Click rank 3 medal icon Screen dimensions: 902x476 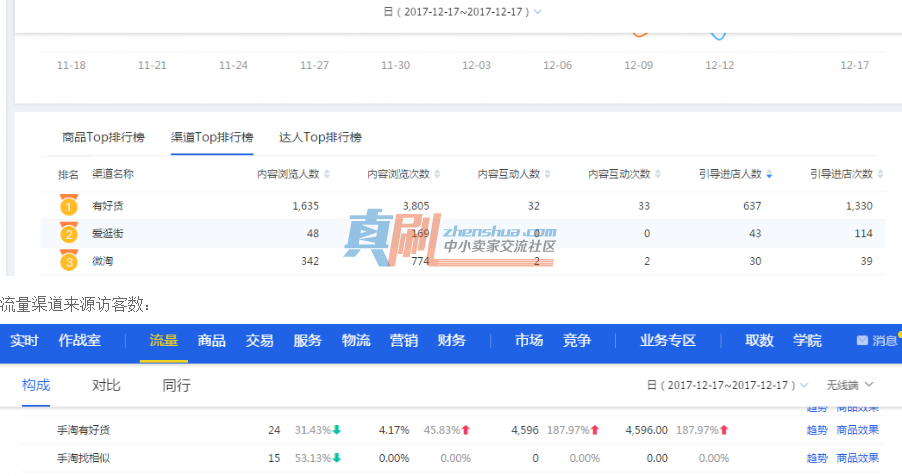click(x=68, y=261)
